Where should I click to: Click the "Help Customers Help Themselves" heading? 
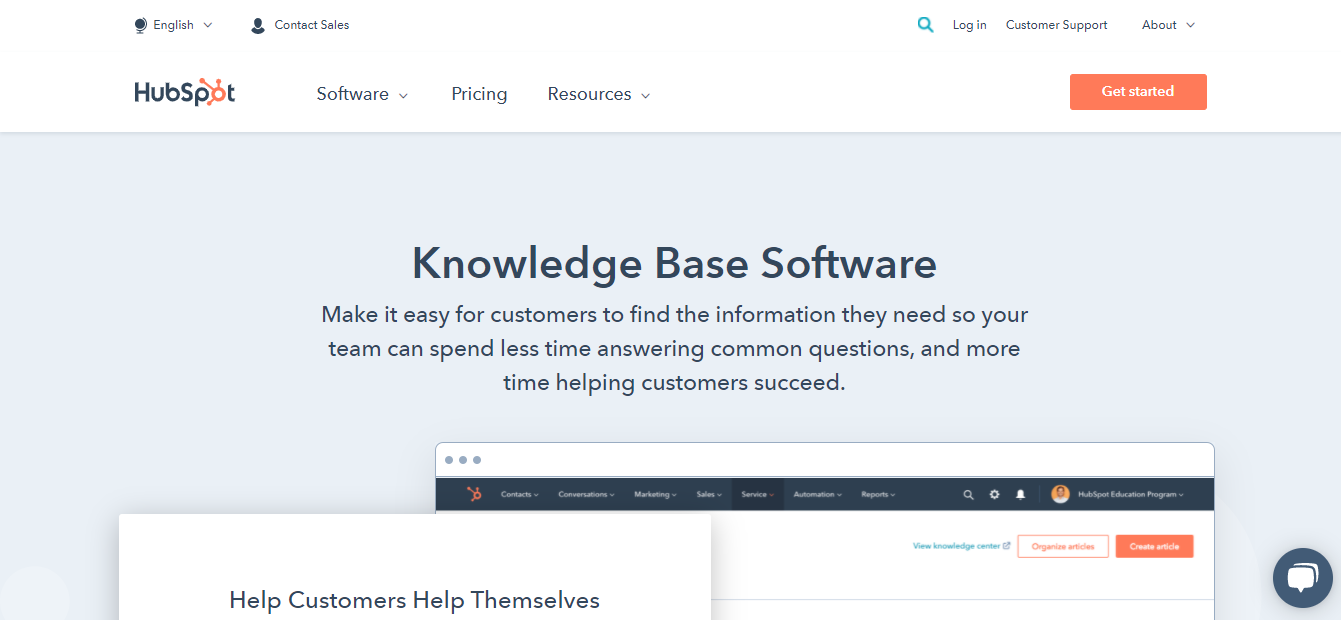pos(414,600)
